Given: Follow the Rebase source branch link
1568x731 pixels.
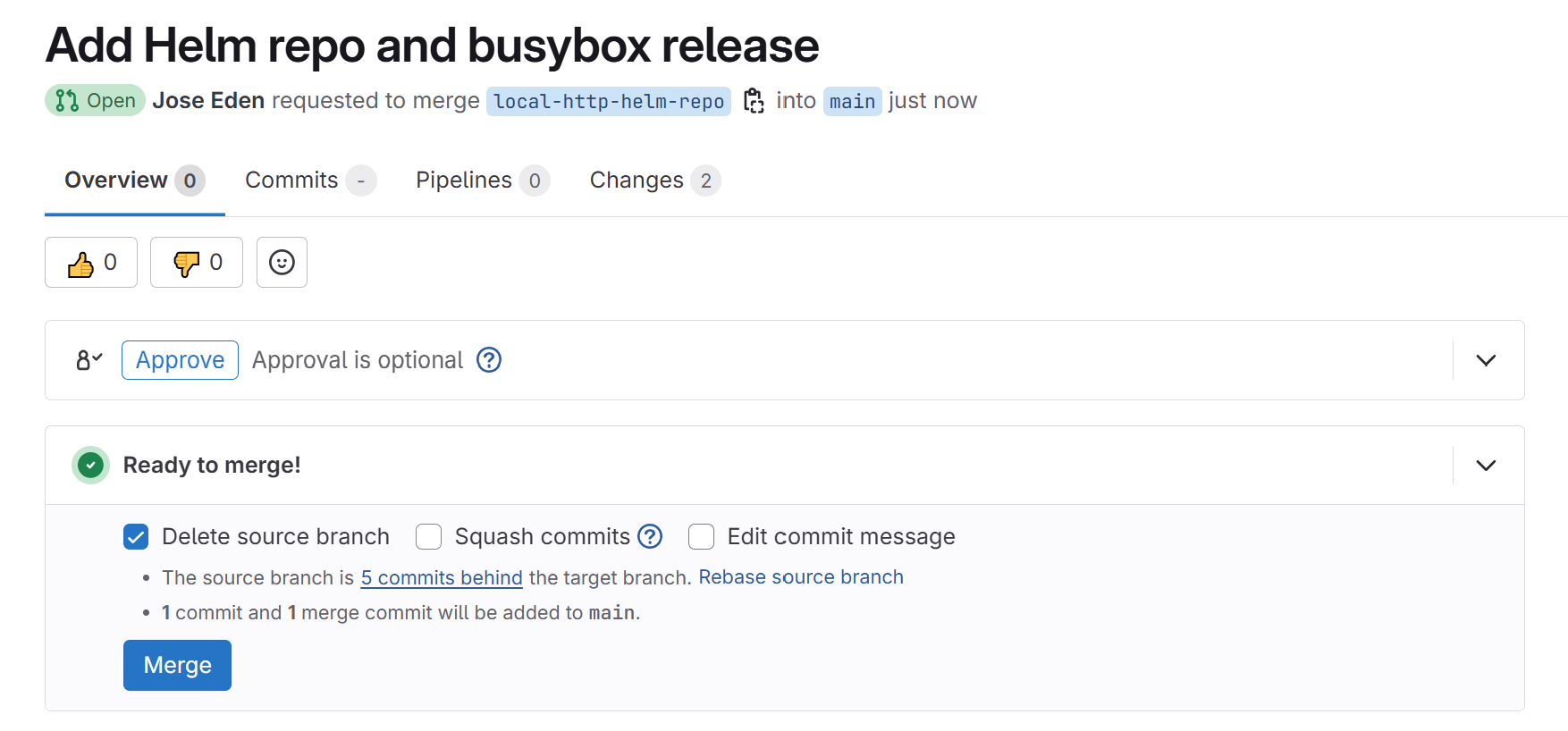Looking at the screenshot, I should (x=801, y=577).
